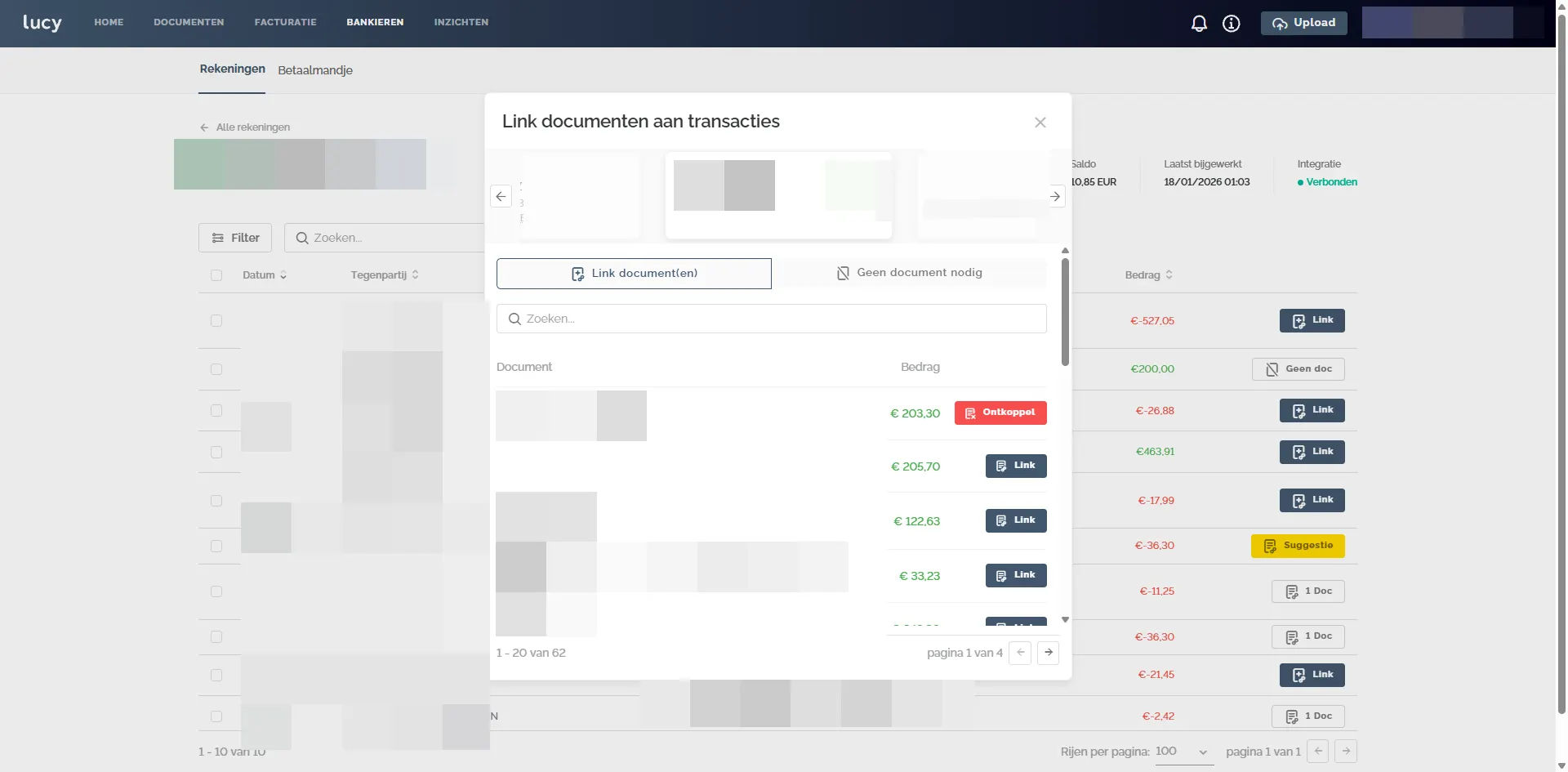The height and width of the screenshot is (772, 1568).
Task: Open the yellow Suggestie button
Action: pos(1298,546)
